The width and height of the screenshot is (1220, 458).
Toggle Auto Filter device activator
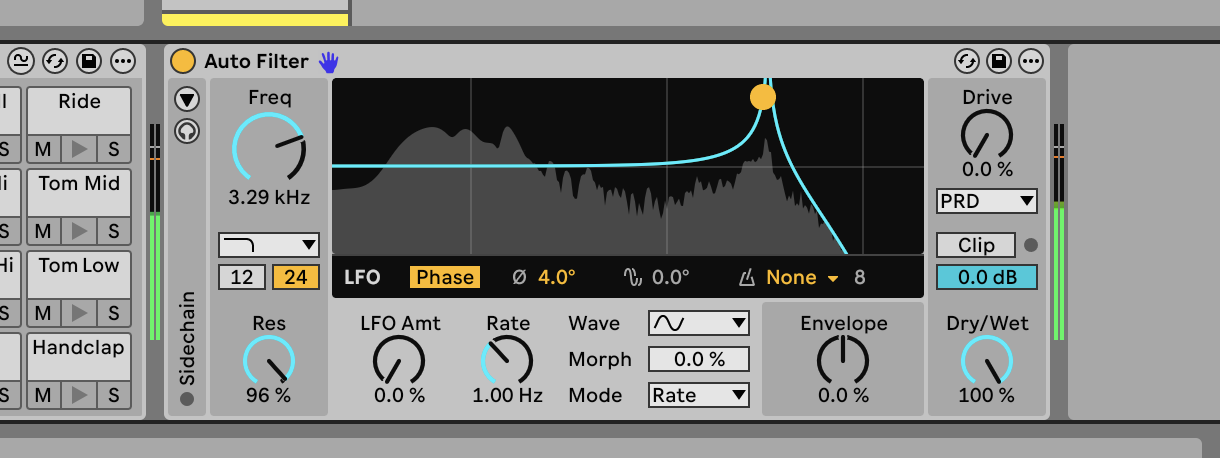183,61
